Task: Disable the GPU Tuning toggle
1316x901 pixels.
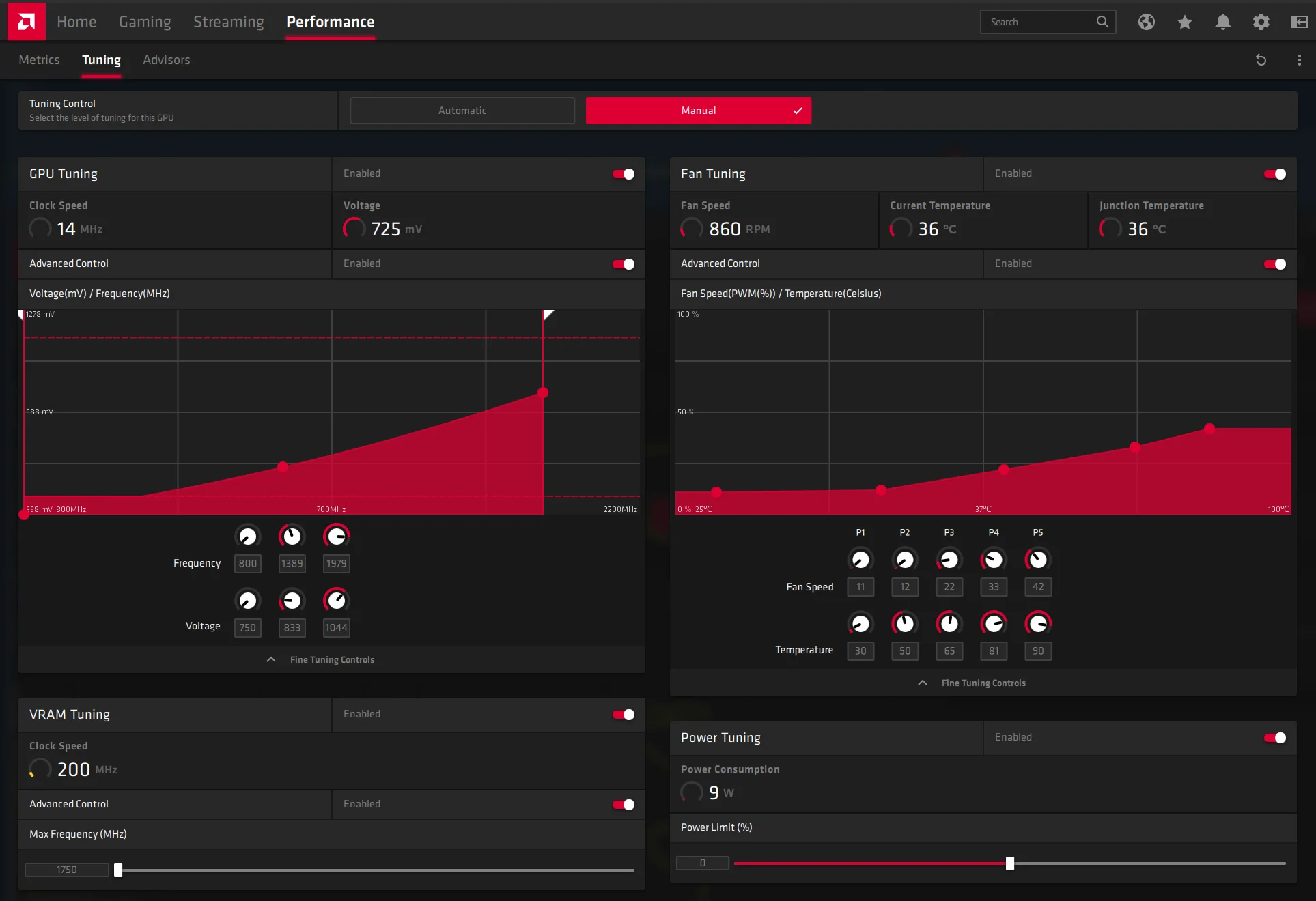Action: pyautogui.click(x=624, y=174)
